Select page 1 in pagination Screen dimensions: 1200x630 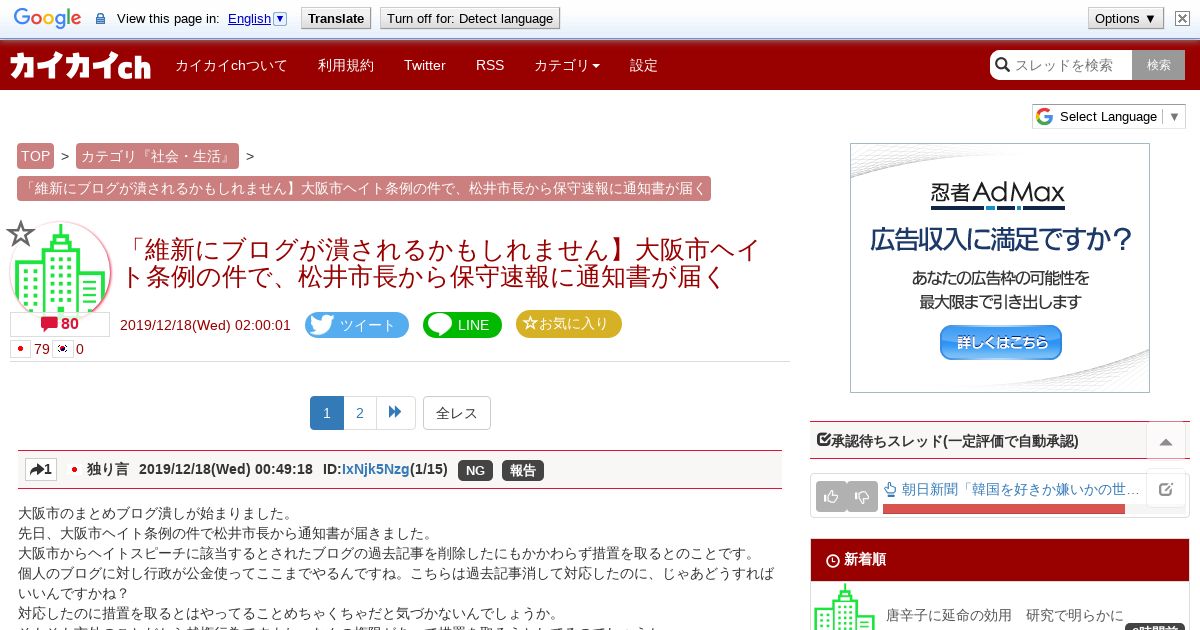(x=327, y=413)
